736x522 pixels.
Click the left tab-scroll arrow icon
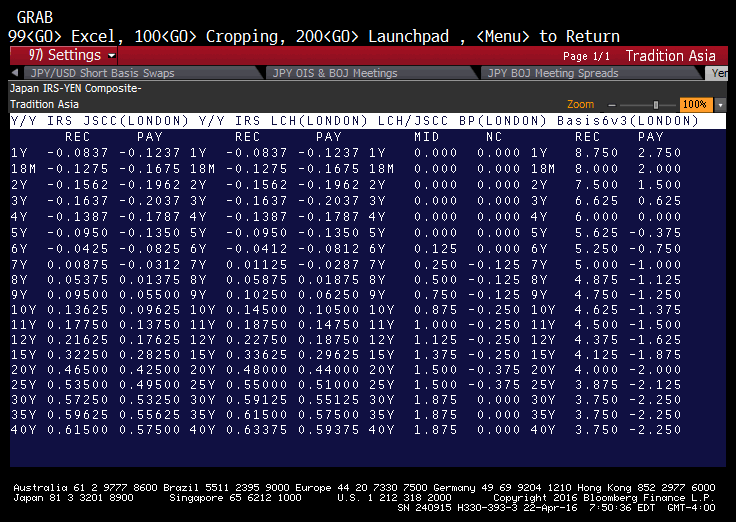pos(15,73)
